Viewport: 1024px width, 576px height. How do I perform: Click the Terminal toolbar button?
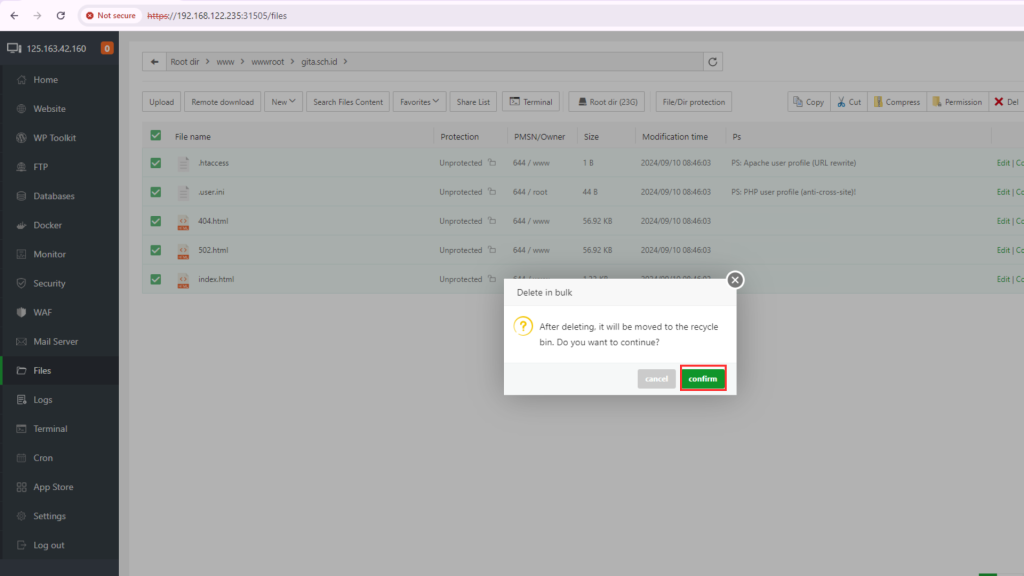click(x=530, y=102)
